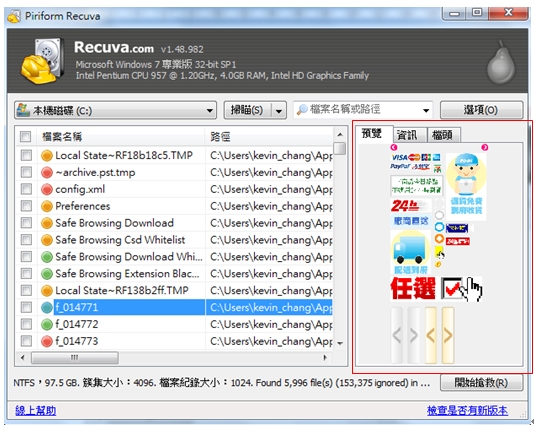Open the filename or path filter dropdown arrow
Screen dimensions: 534x429
pos(426,110)
